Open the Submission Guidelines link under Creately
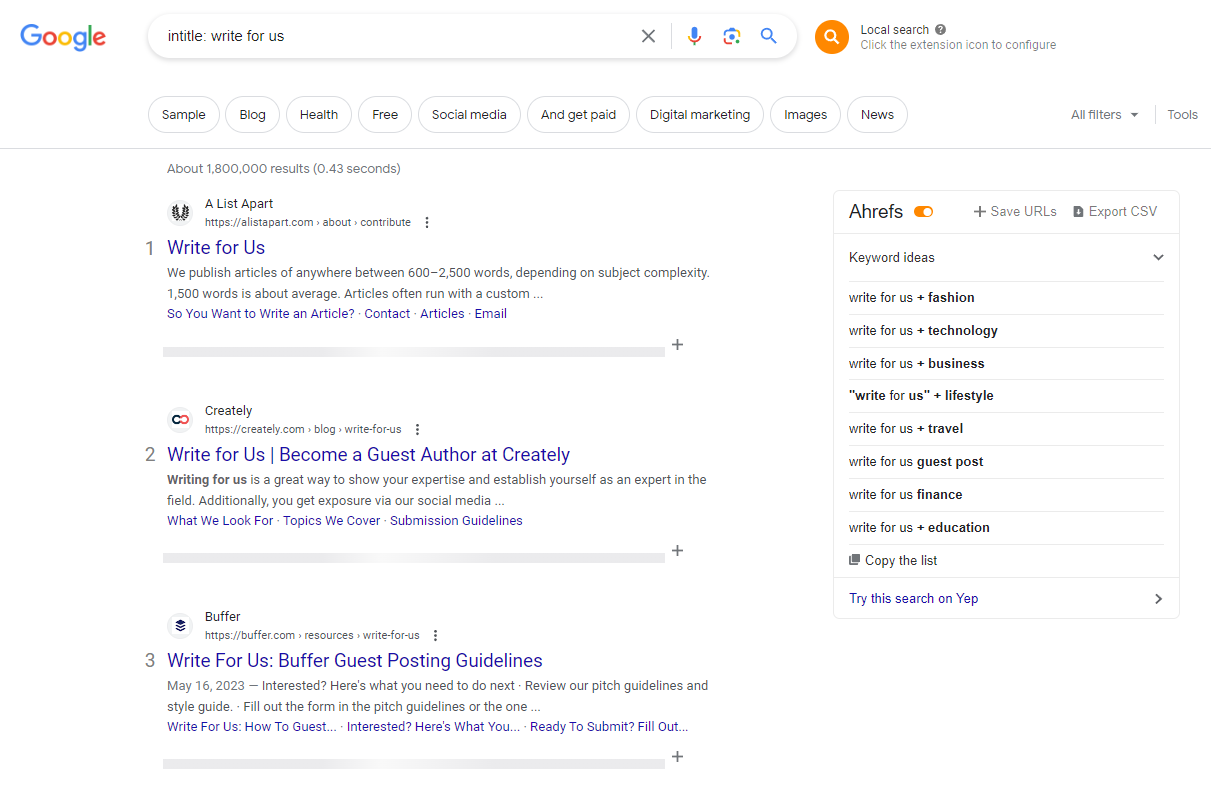Viewport: 1211px width, 802px height. 456,520
